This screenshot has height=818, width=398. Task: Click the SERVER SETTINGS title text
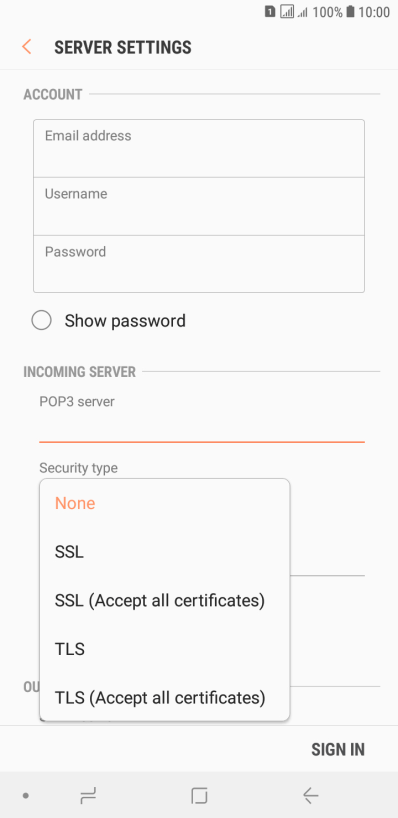(x=123, y=47)
